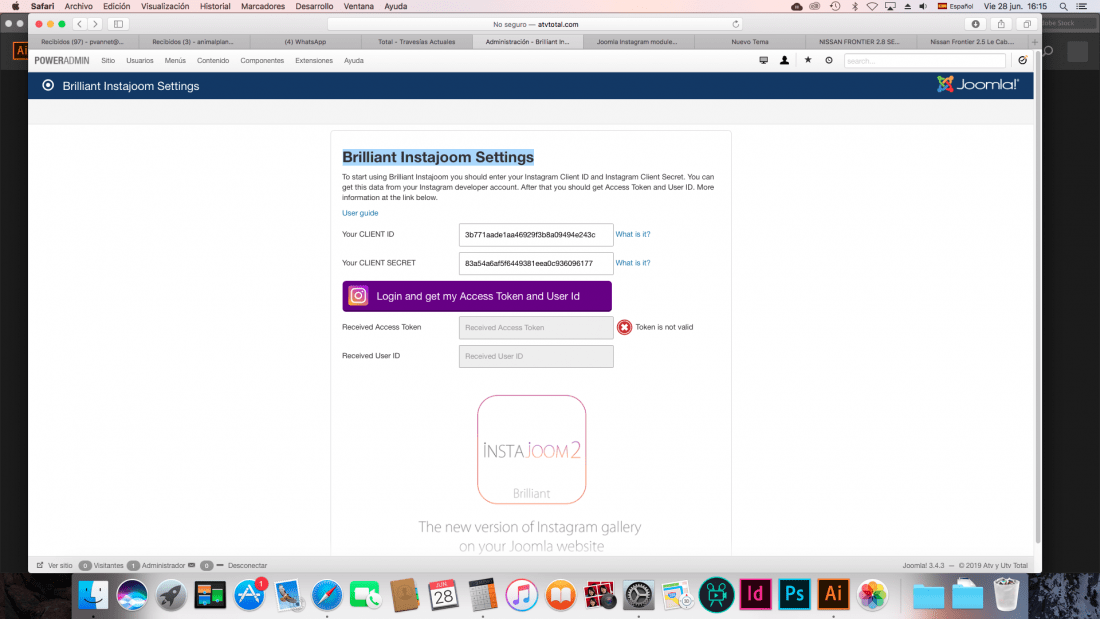The image size is (1100, 619).
Task: Switch to the WhatsApp tab
Action: (305, 41)
